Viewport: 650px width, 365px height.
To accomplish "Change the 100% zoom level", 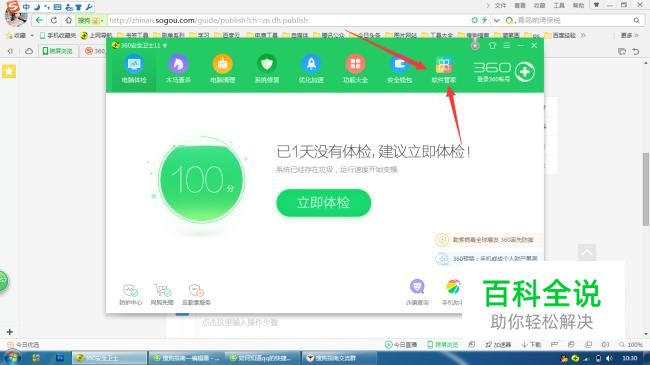I will click(x=631, y=345).
